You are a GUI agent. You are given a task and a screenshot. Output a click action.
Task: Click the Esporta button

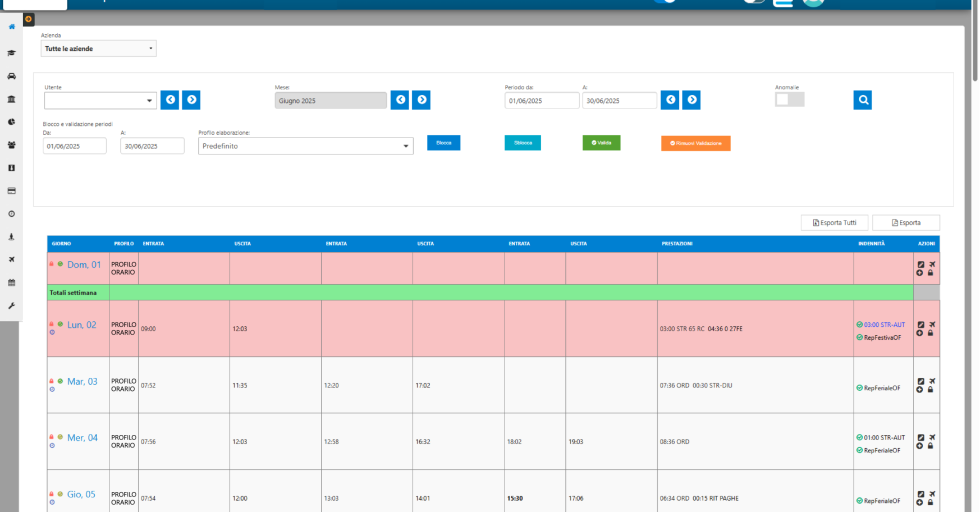click(x=906, y=223)
